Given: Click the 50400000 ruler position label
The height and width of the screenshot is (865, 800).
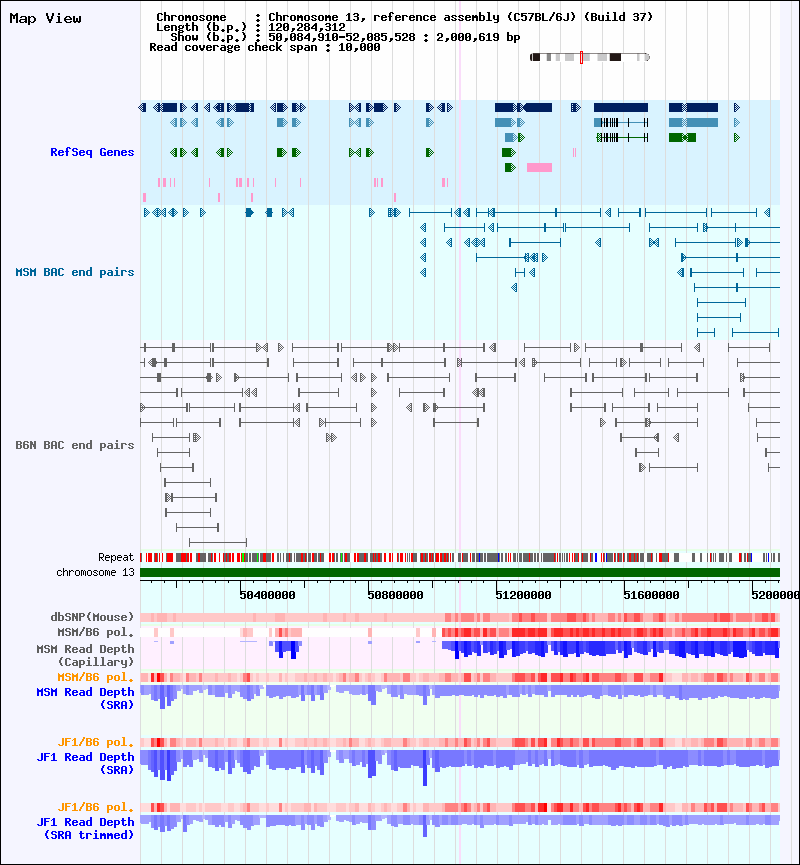Looking at the screenshot, I should tap(267, 595).
